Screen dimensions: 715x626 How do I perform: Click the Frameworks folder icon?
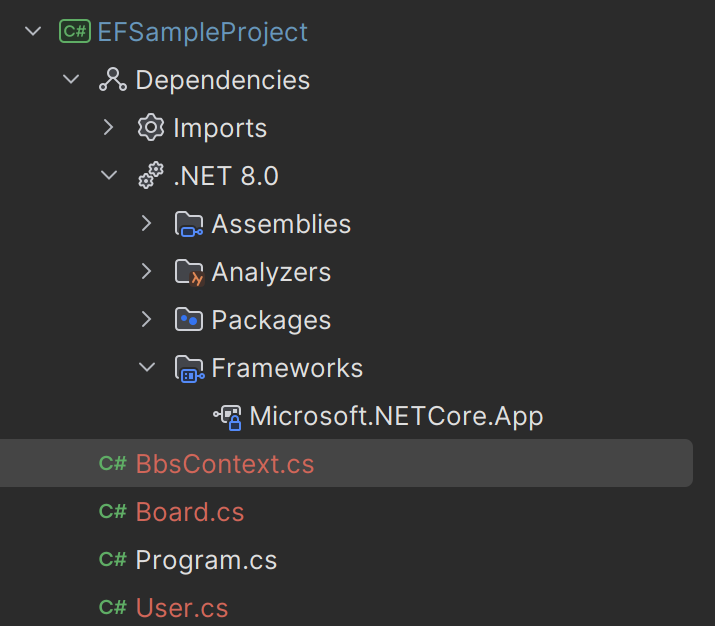(189, 368)
